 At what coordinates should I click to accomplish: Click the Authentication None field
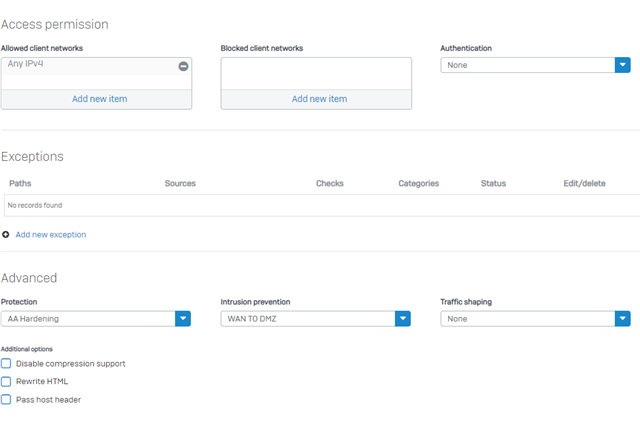coord(528,65)
